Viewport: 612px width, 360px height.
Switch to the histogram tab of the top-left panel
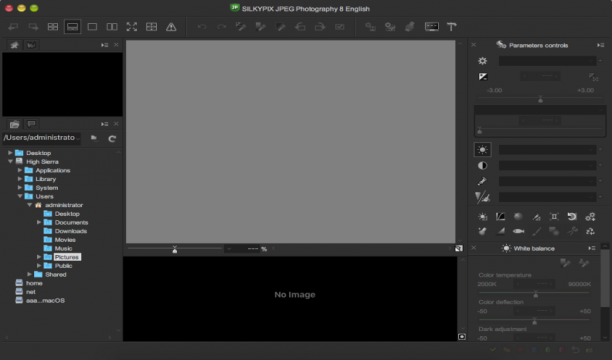31,45
